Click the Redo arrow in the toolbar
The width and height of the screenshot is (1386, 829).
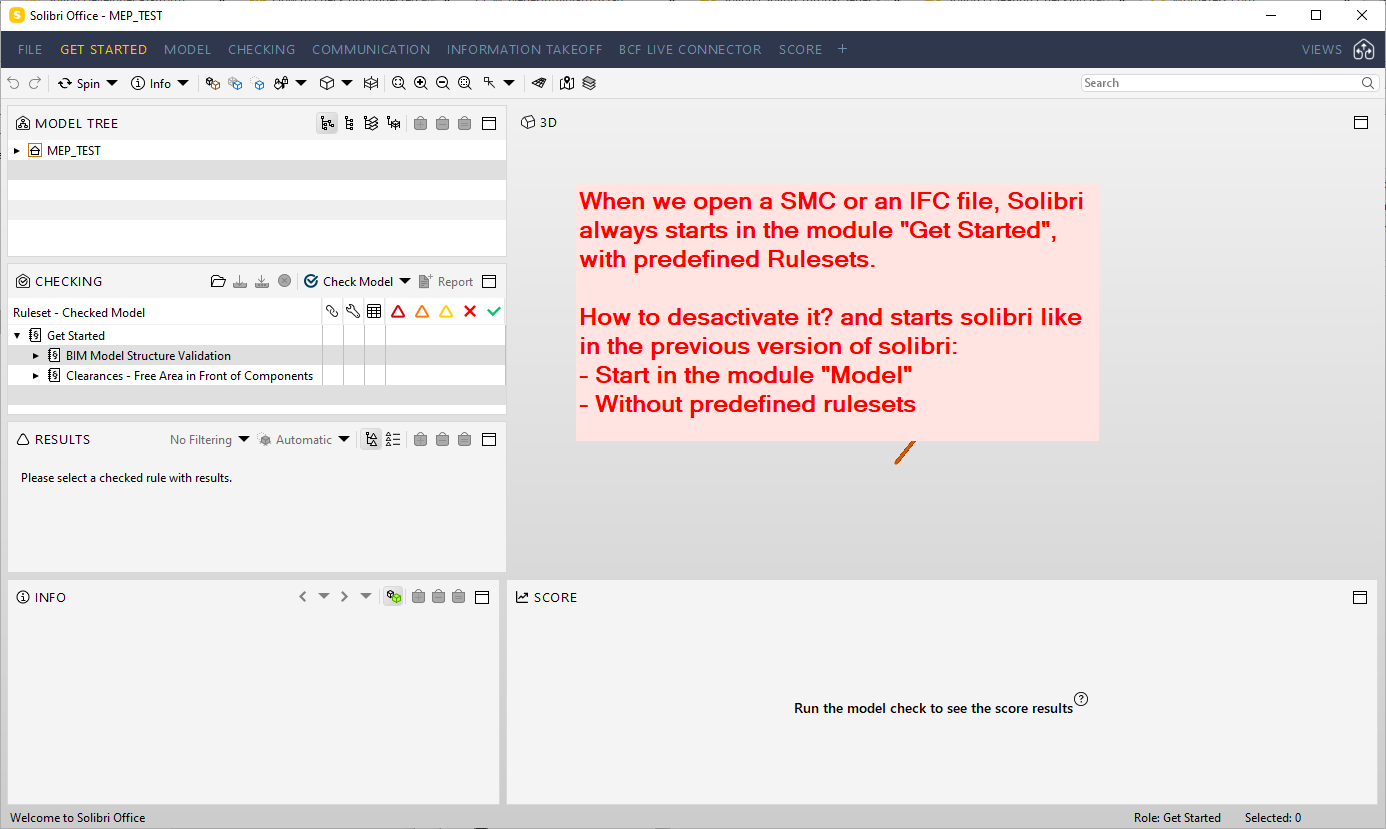35,84
